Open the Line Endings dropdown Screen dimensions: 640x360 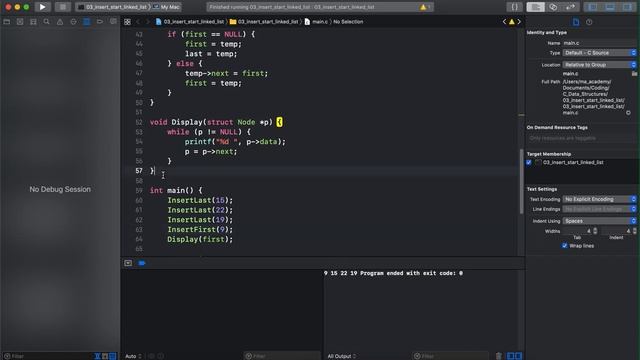pos(599,209)
